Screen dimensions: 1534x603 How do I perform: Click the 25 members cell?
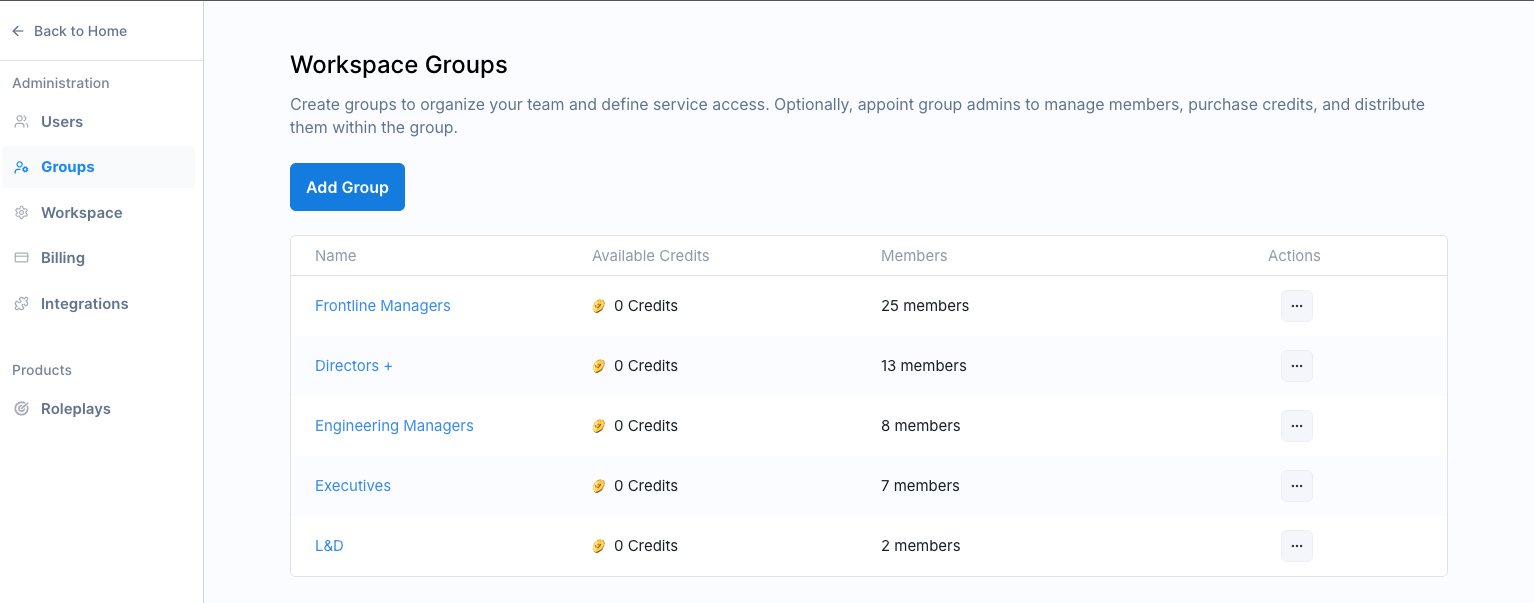(925, 306)
